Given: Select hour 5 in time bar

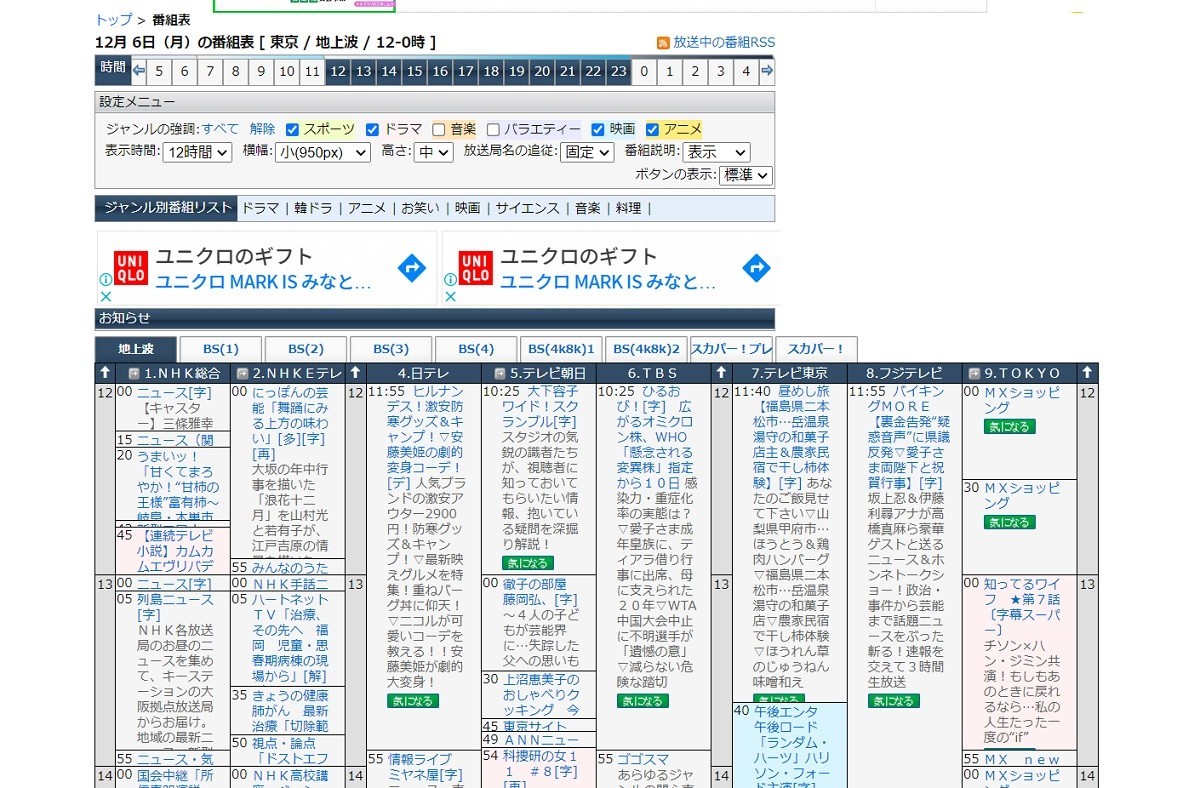Looking at the screenshot, I should click(x=159, y=71).
